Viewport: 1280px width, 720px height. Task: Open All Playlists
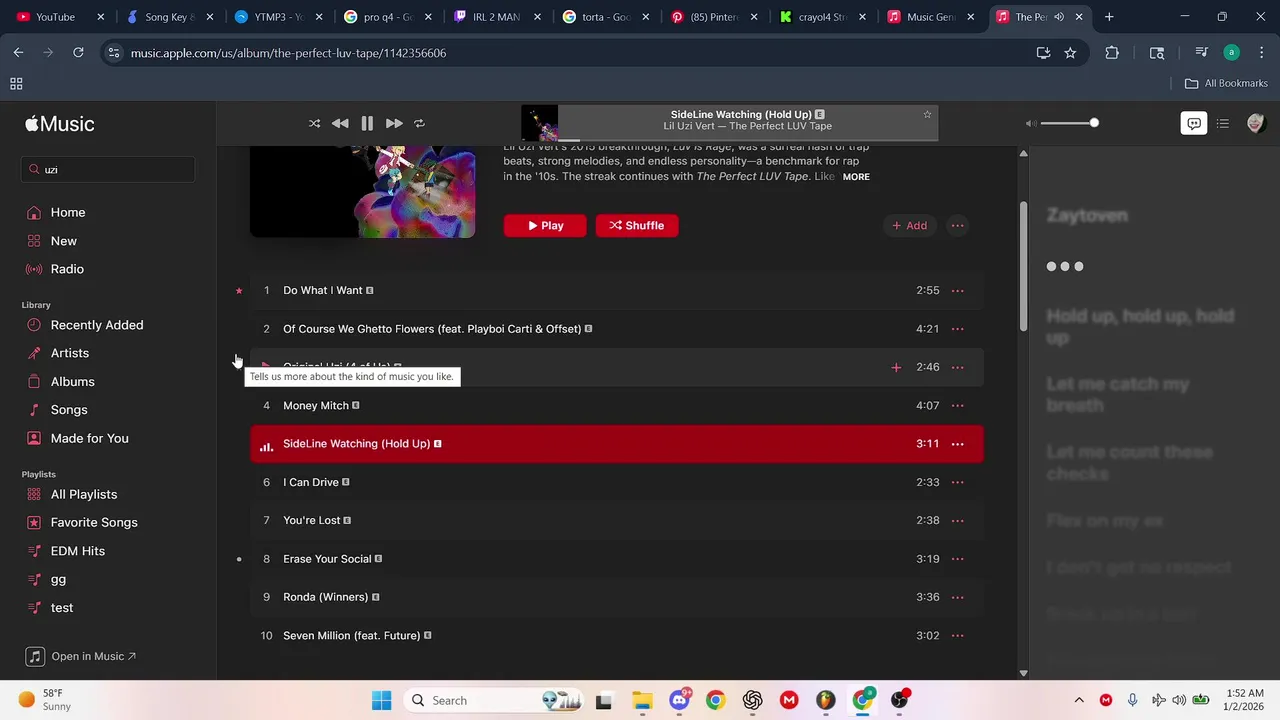pos(84,494)
